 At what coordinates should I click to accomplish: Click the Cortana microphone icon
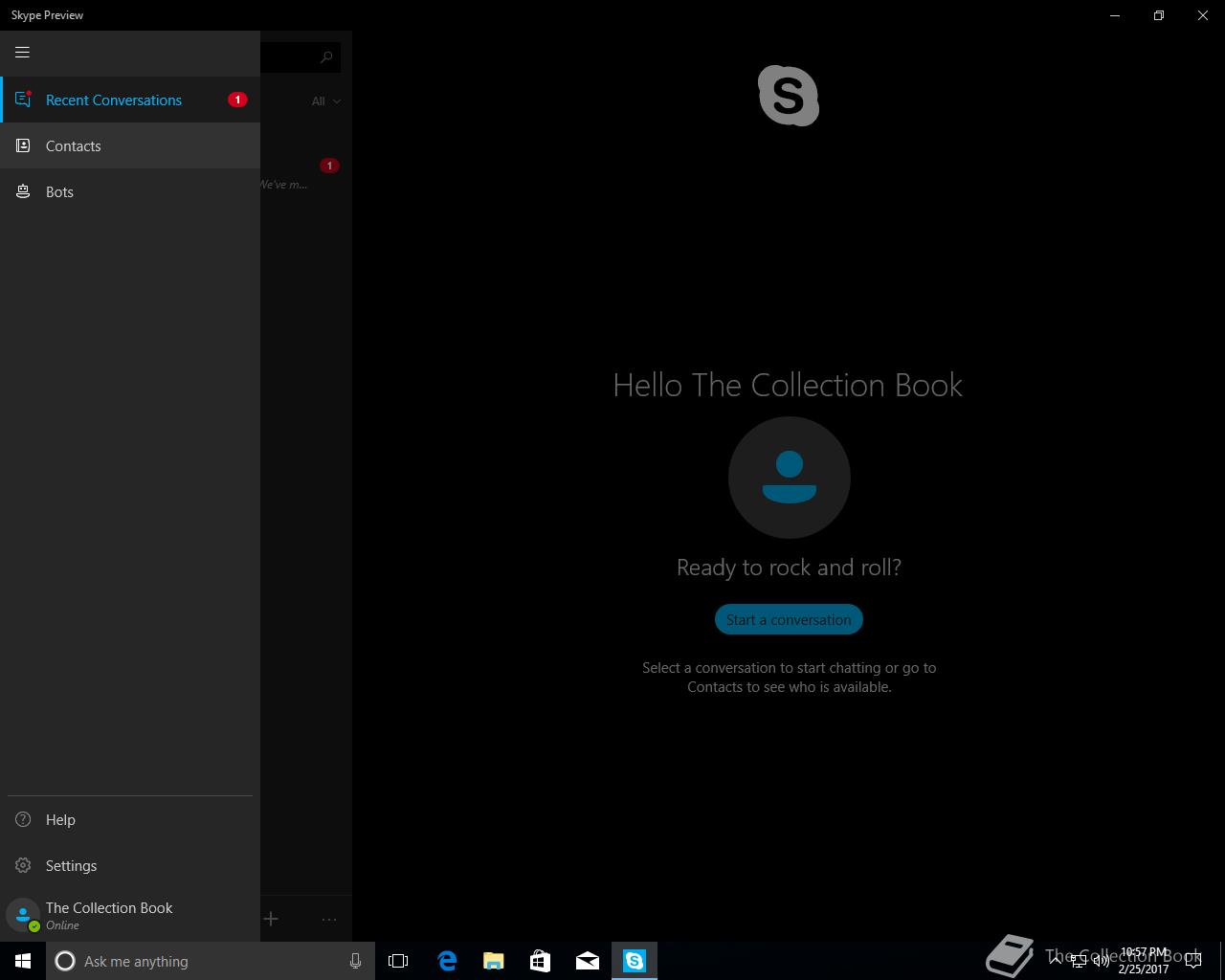click(x=355, y=961)
